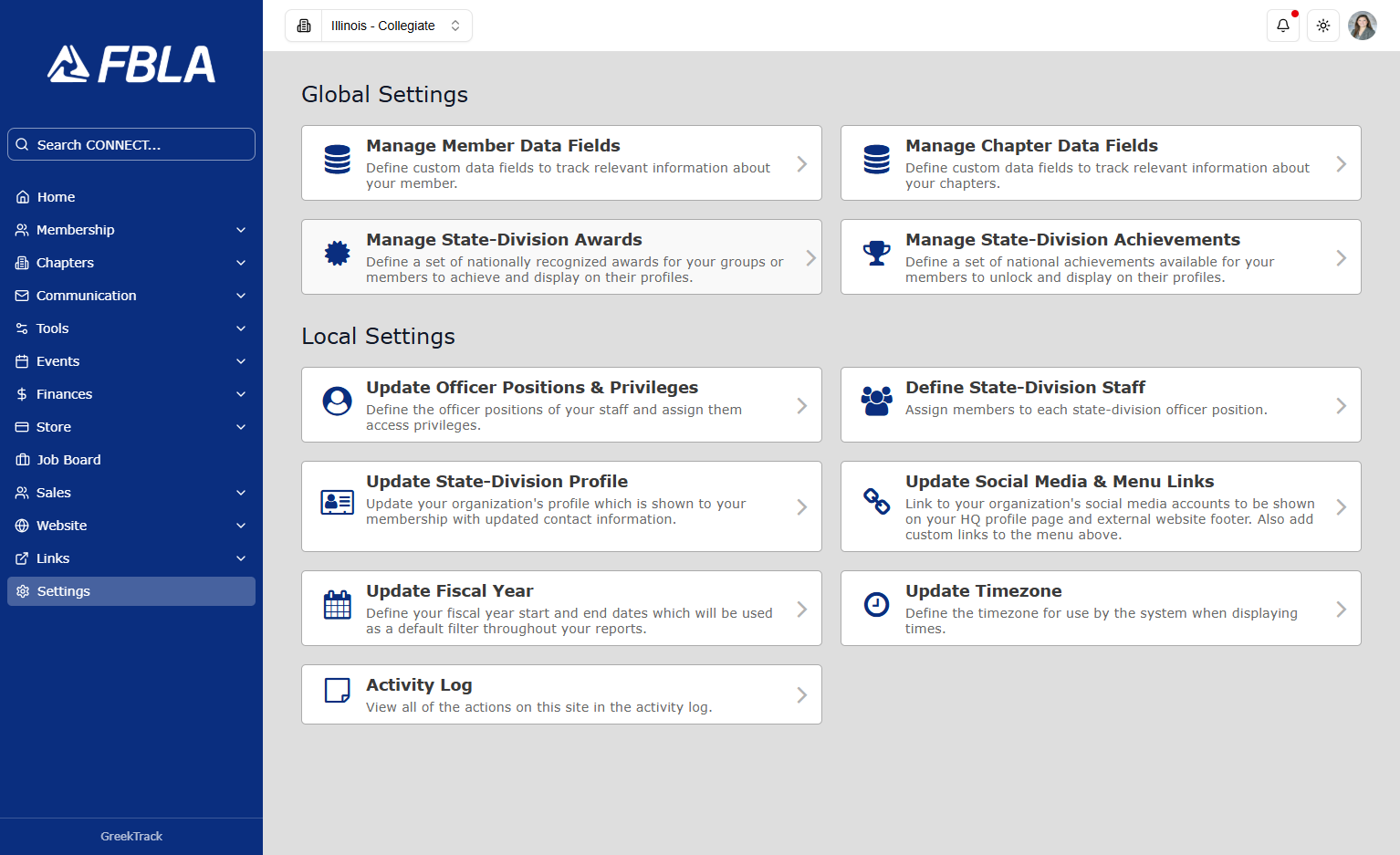Viewport: 1400px width, 855px height.
Task: Click the user circle icon for Officer Positions
Action: (338, 401)
